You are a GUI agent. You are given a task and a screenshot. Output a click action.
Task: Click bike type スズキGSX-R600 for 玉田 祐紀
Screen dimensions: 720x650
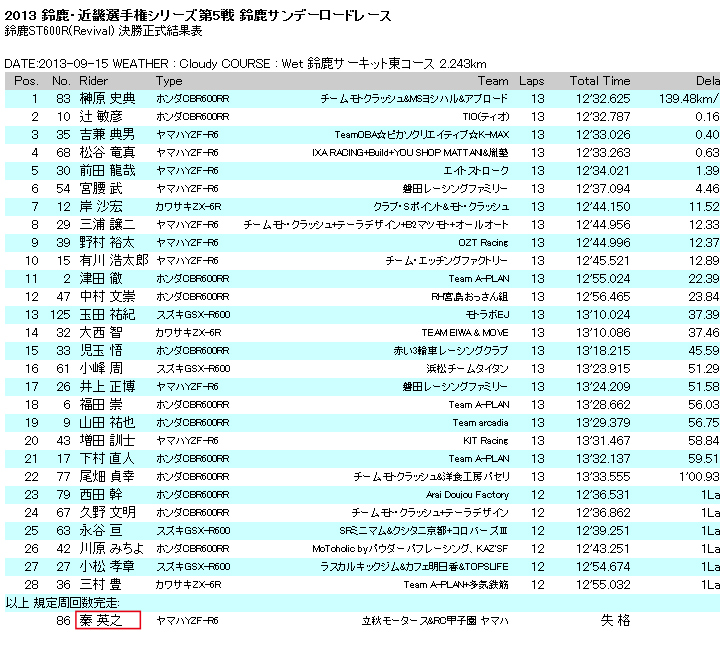click(x=193, y=314)
